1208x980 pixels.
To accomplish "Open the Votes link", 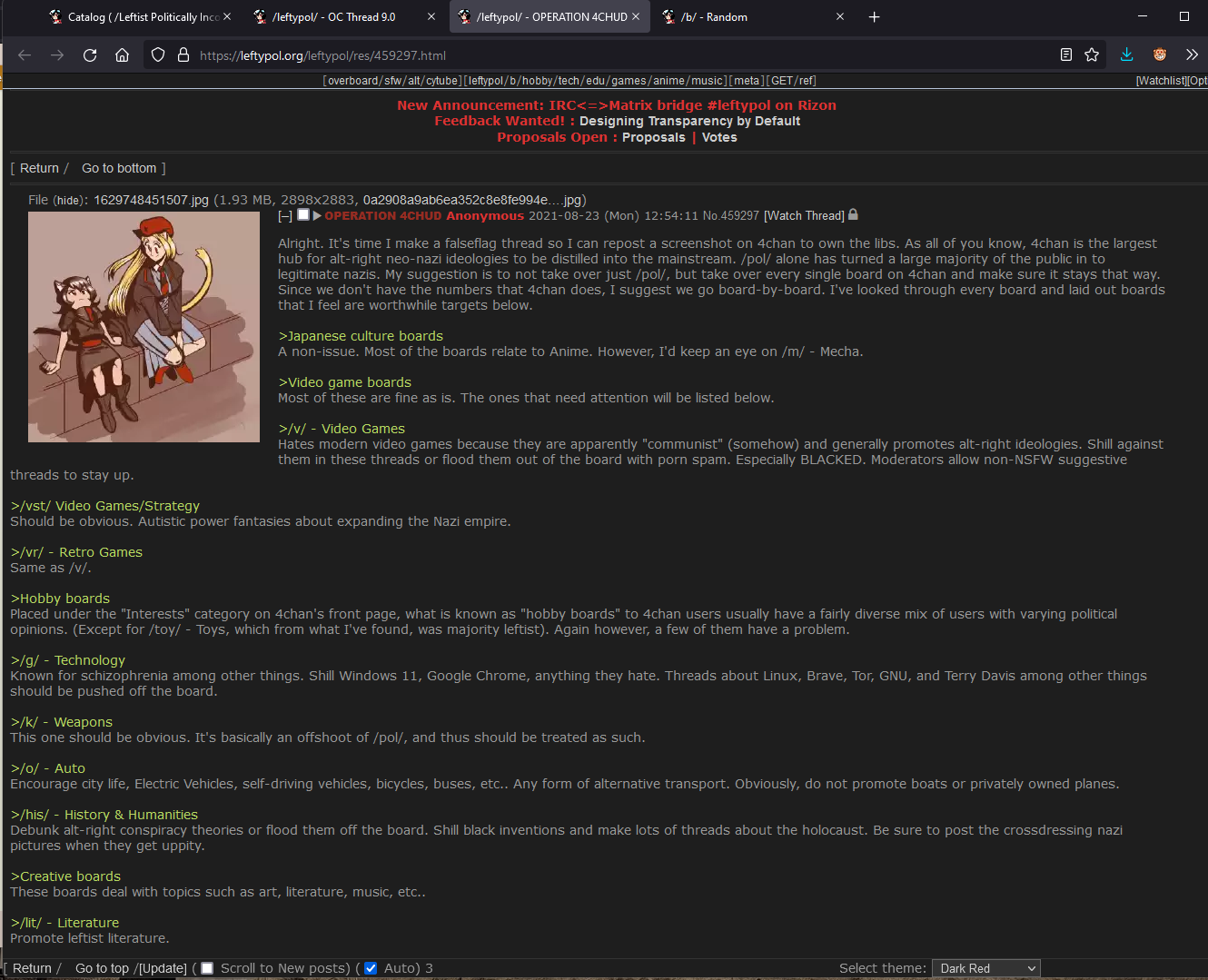I will (719, 137).
